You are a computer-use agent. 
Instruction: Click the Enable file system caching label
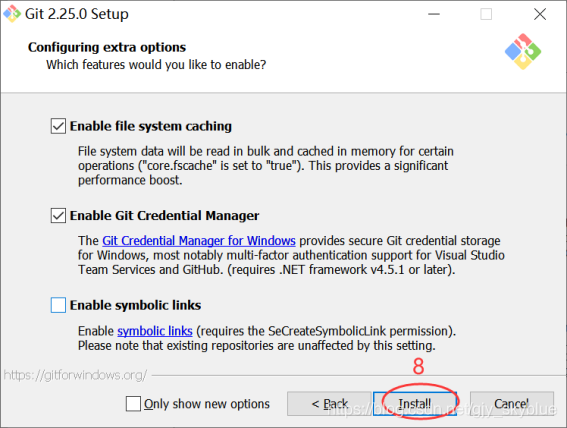point(151,126)
